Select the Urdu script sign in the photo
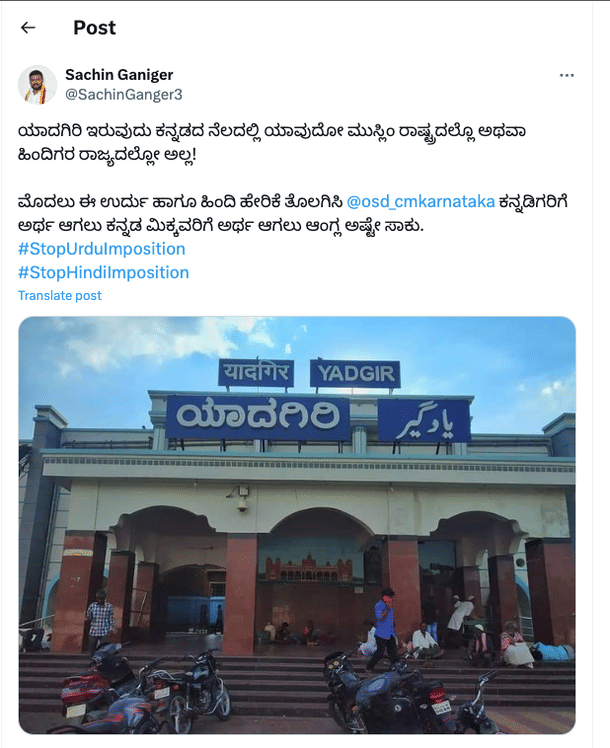This screenshot has height=748, width=610. click(x=424, y=421)
